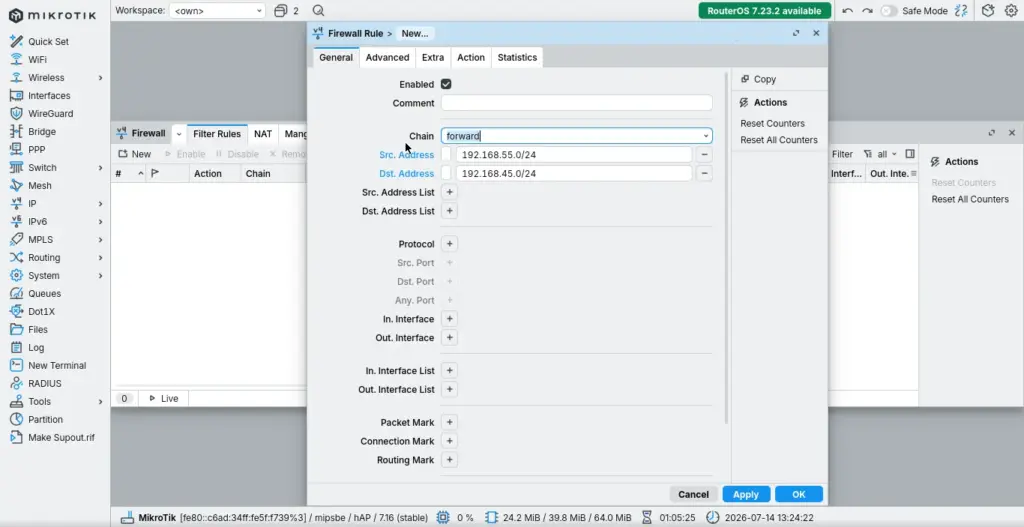Open the Bridge menu
Viewport: 1024px width, 527px height.
[x=41, y=131]
